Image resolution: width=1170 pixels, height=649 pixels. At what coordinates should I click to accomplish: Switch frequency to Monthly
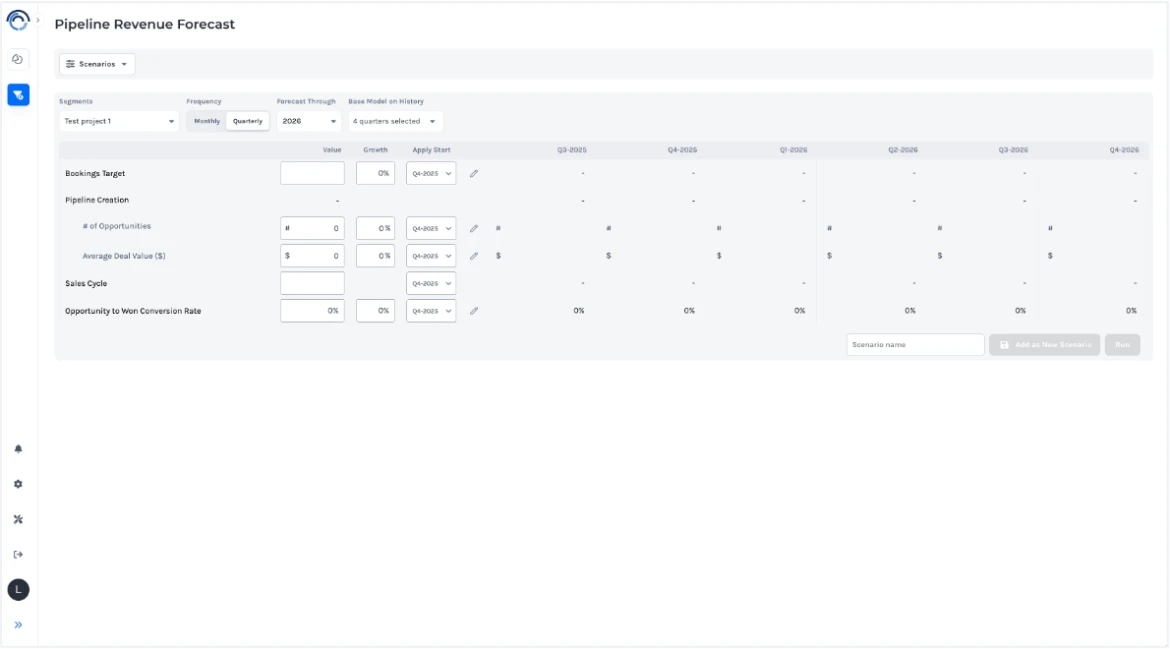click(x=207, y=121)
